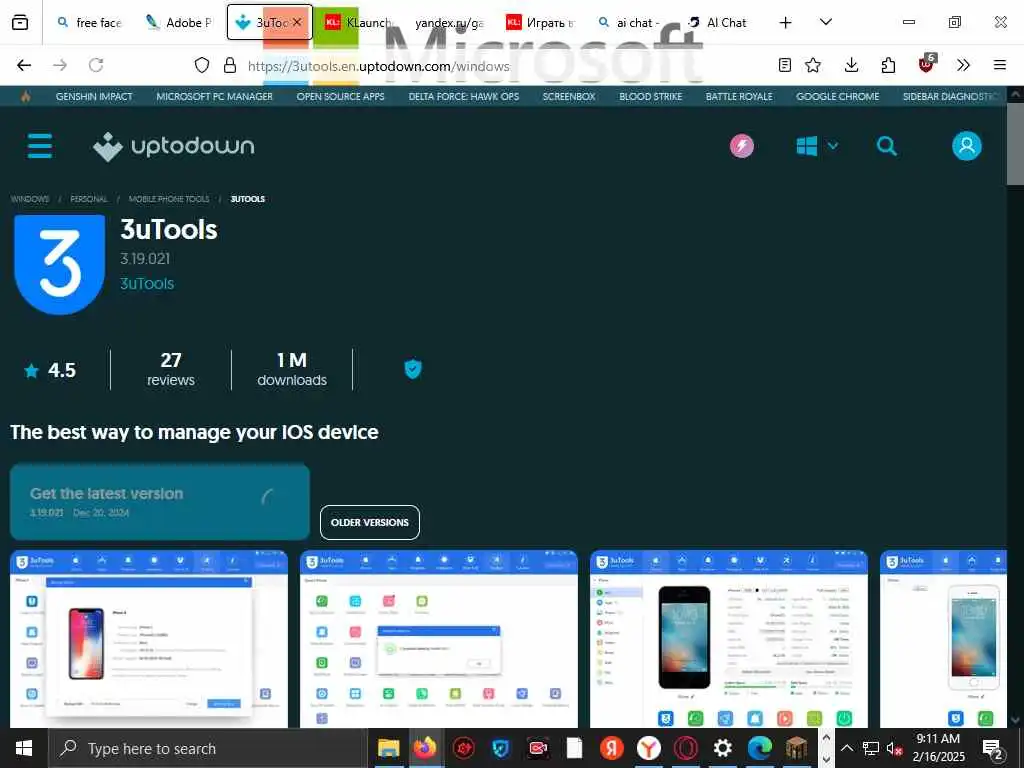Click the blue shield security badge
This screenshot has height=768, width=1024.
click(x=413, y=369)
